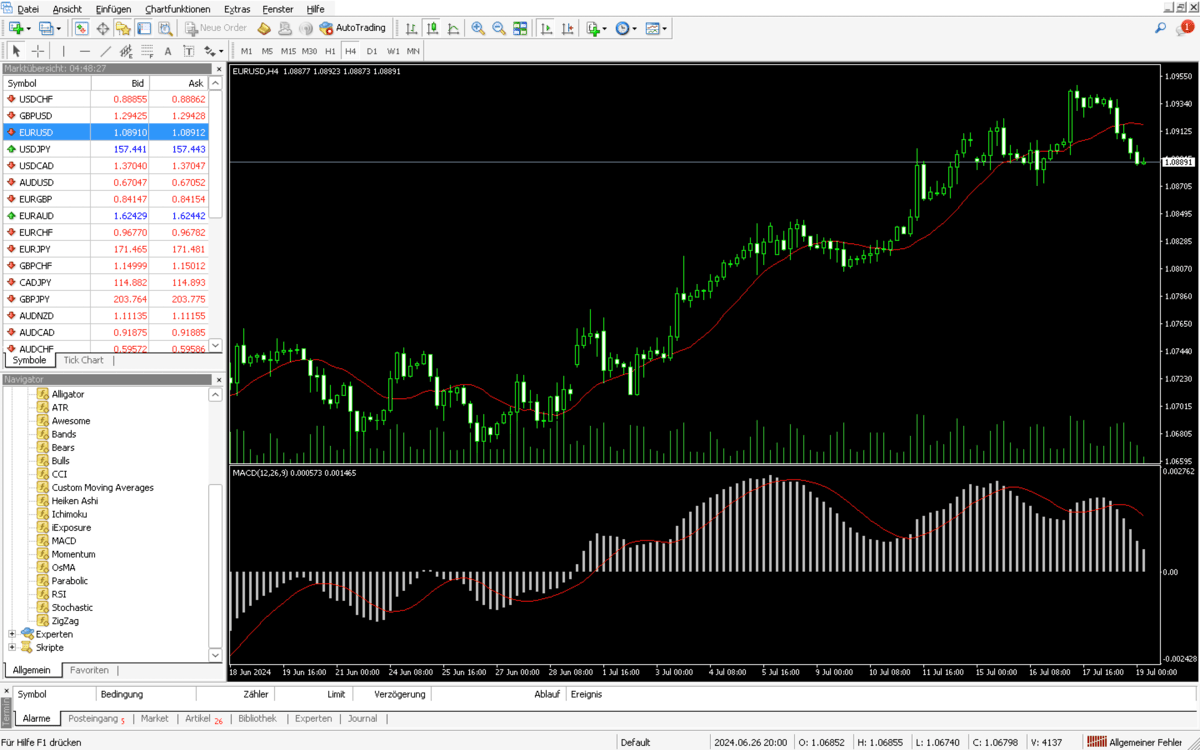Switch to M1 timeframe
Viewport: 1200px width, 750px height.
click(247, 51)
